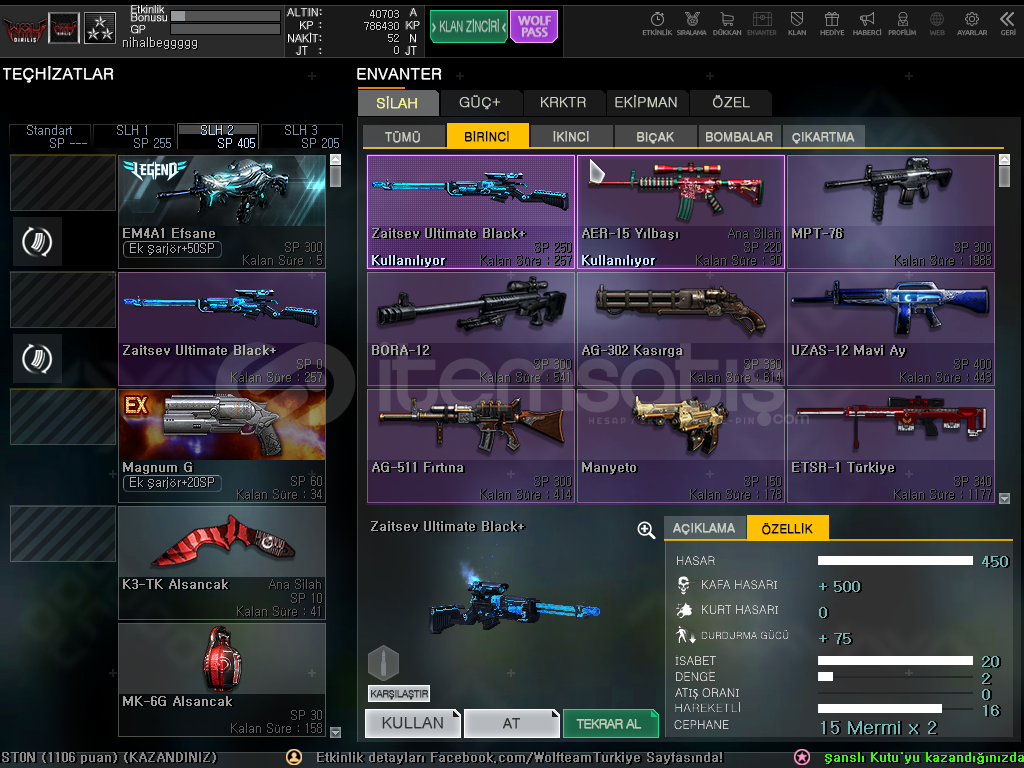Screen dimensions: 1024x768
Task: Click equipped K3-TK Alsancak knife slot
Action: tap(222, 563)
